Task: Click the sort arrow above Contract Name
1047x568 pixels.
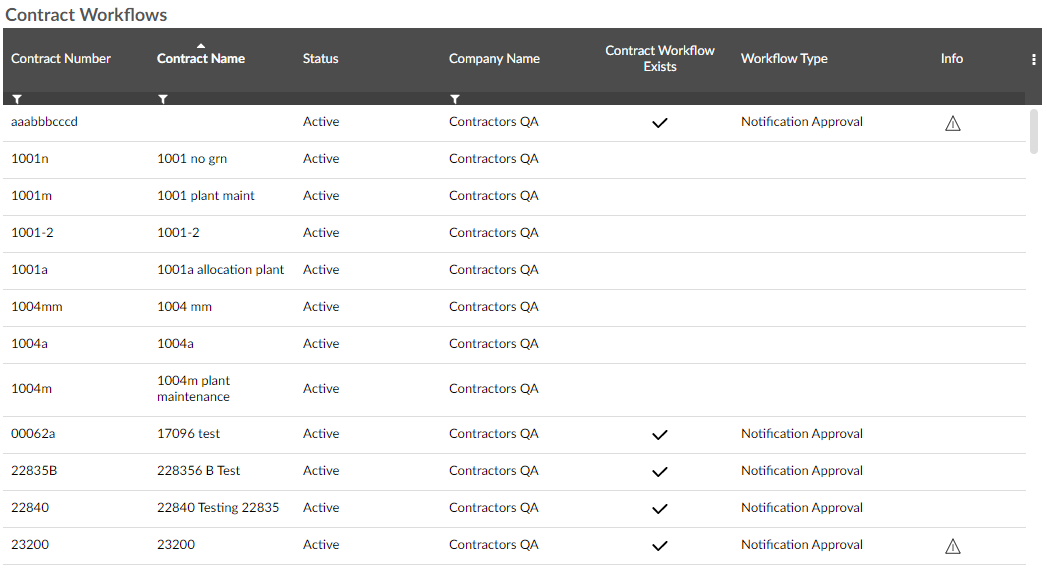Action: point(201,45)
